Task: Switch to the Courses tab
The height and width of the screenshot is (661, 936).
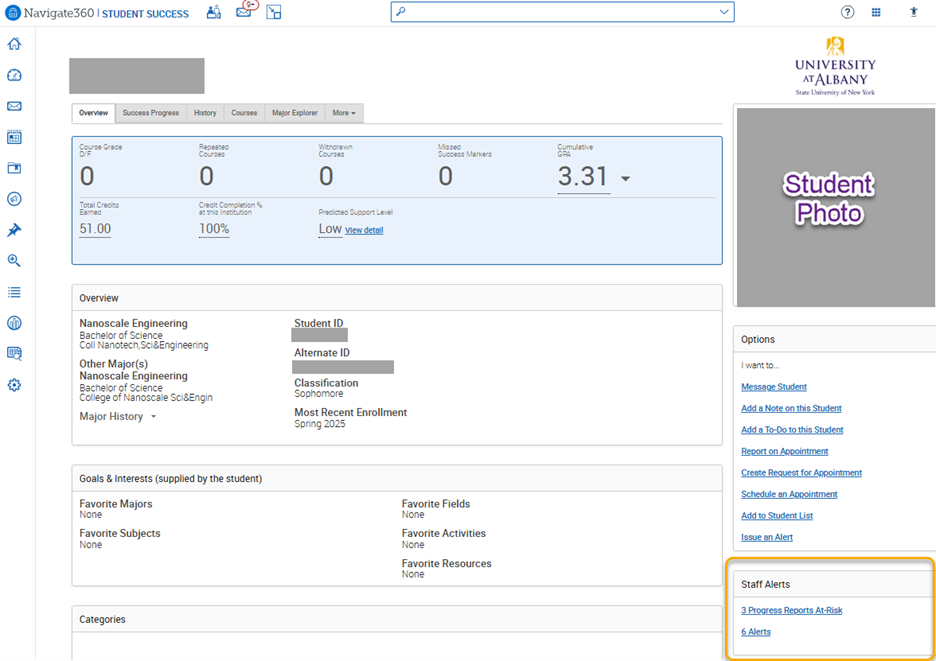Action: tap(244, 113)
